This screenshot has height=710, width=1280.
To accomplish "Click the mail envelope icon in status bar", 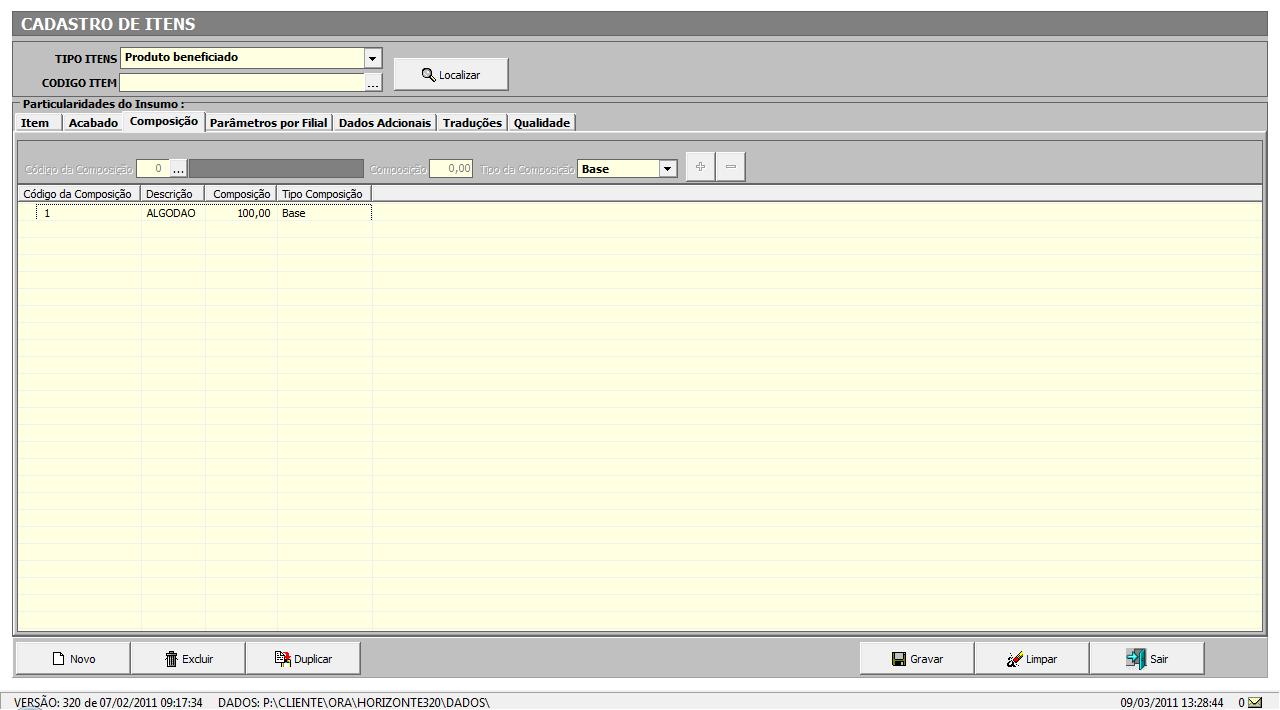I will 1255,702.
